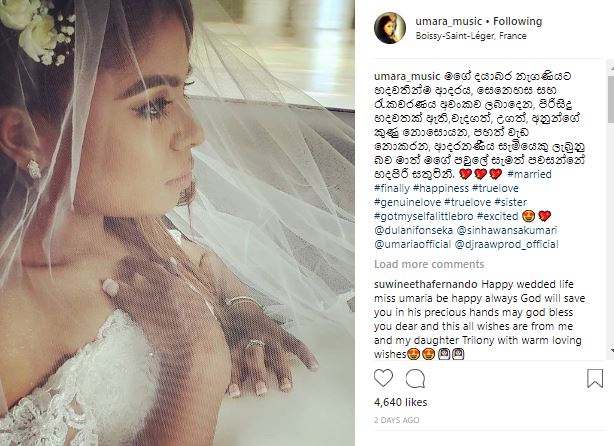Image resolution: width=614 pixels, height=446 pixels.
Task: Visit the @dulanifonseka profile mention
Action: point(414,230)
